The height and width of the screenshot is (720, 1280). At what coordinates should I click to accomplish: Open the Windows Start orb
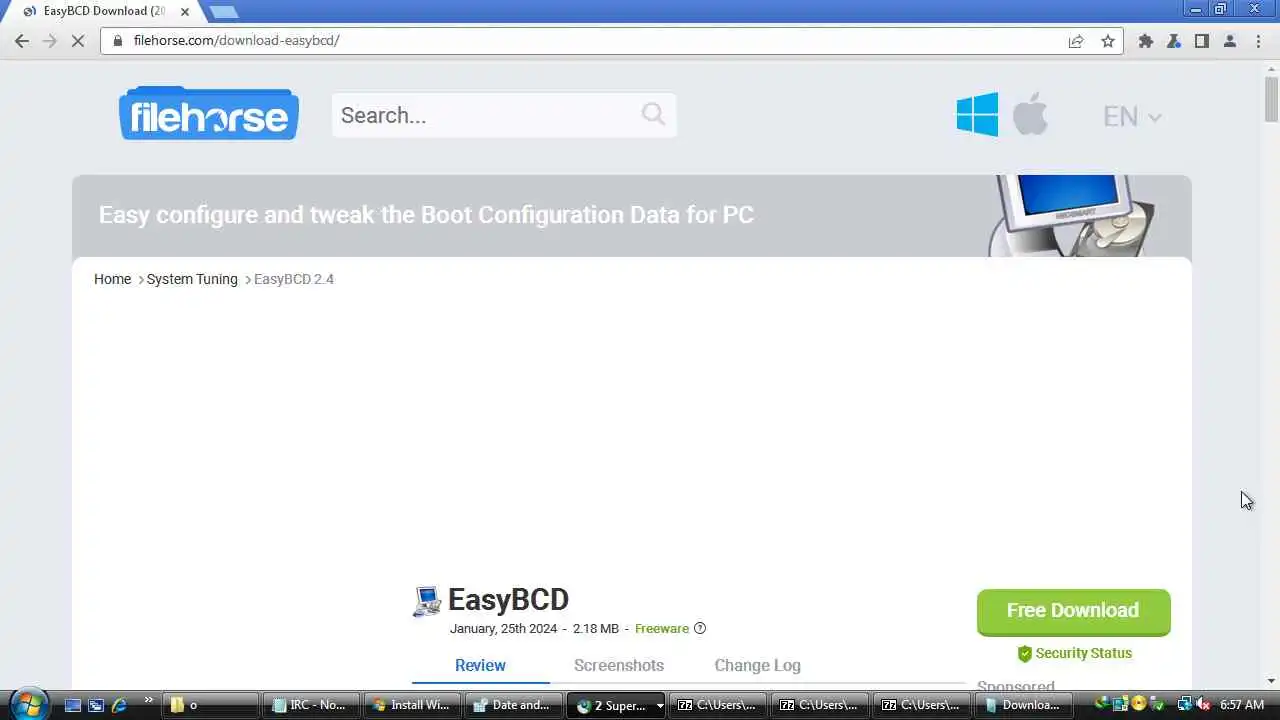tap(27, 704)
